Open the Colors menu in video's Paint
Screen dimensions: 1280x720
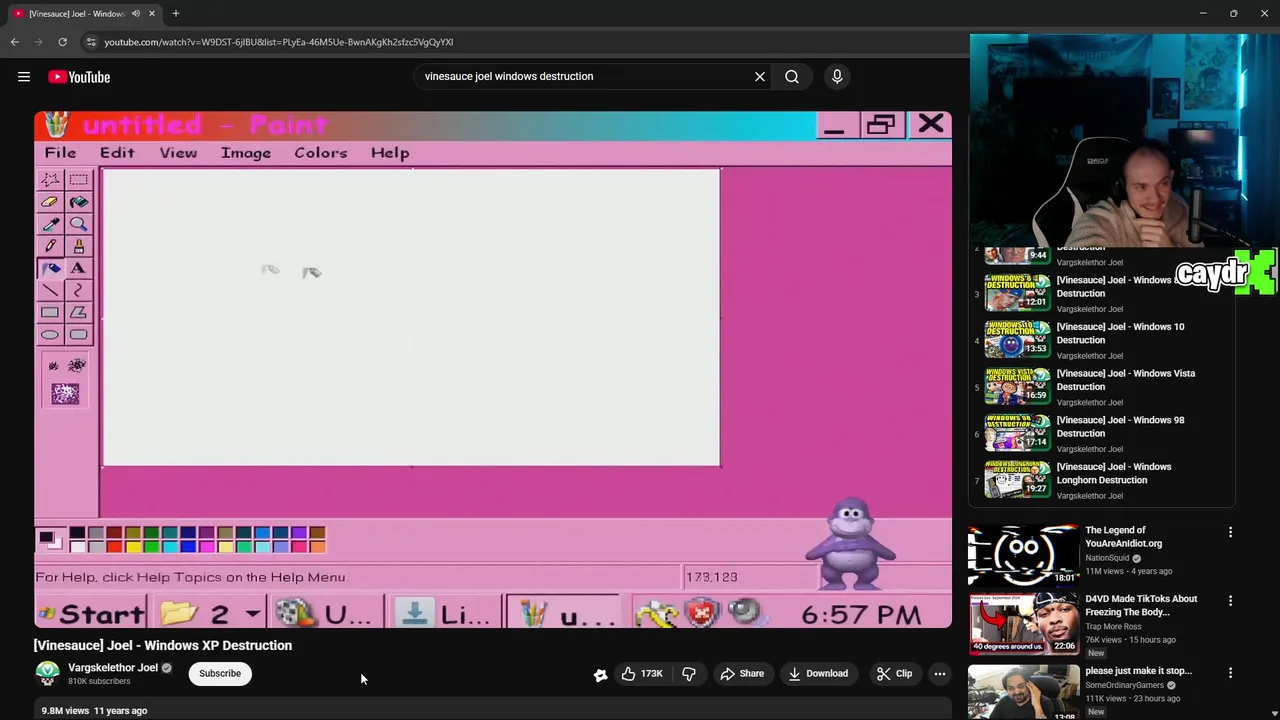tap(321, 153)
